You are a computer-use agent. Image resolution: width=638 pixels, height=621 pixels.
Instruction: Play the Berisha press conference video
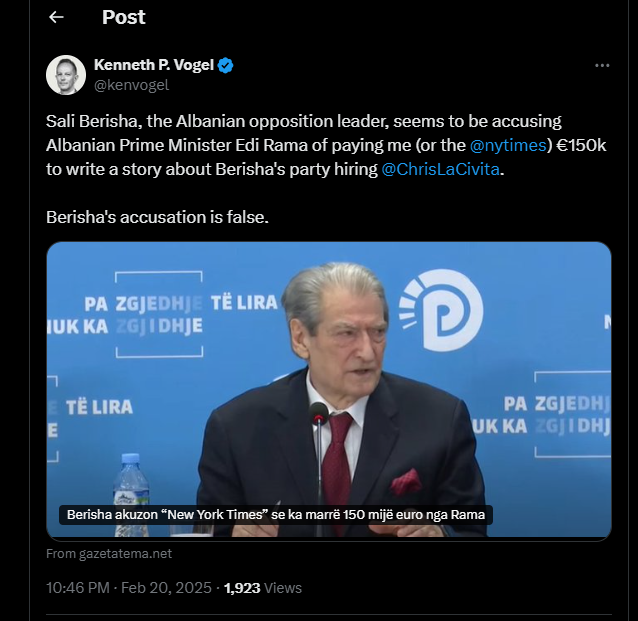coord(328,390)
